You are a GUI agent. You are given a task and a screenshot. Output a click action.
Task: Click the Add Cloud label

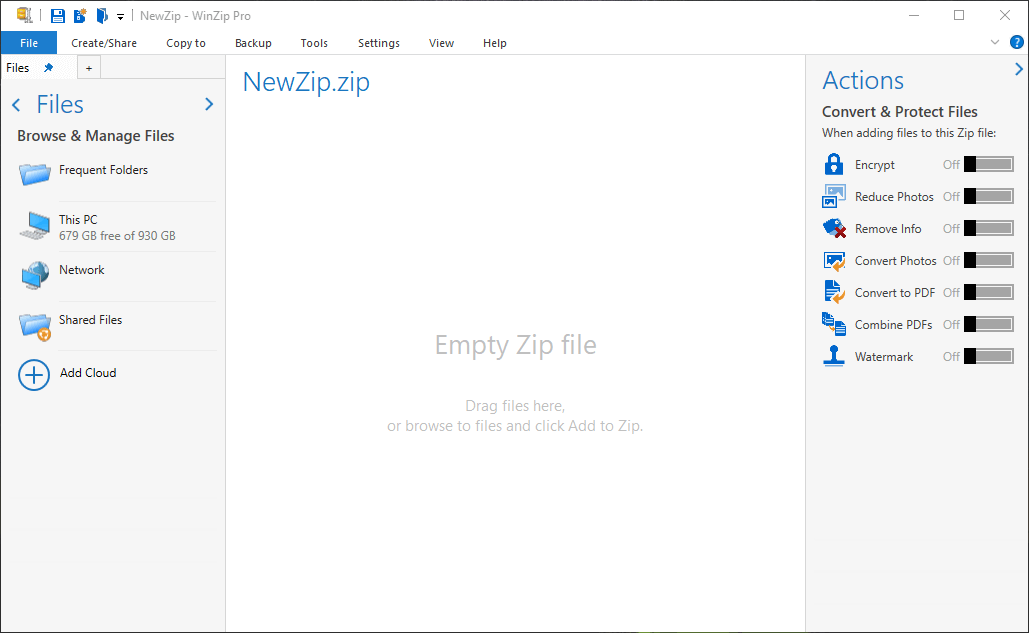pos(88,373)
